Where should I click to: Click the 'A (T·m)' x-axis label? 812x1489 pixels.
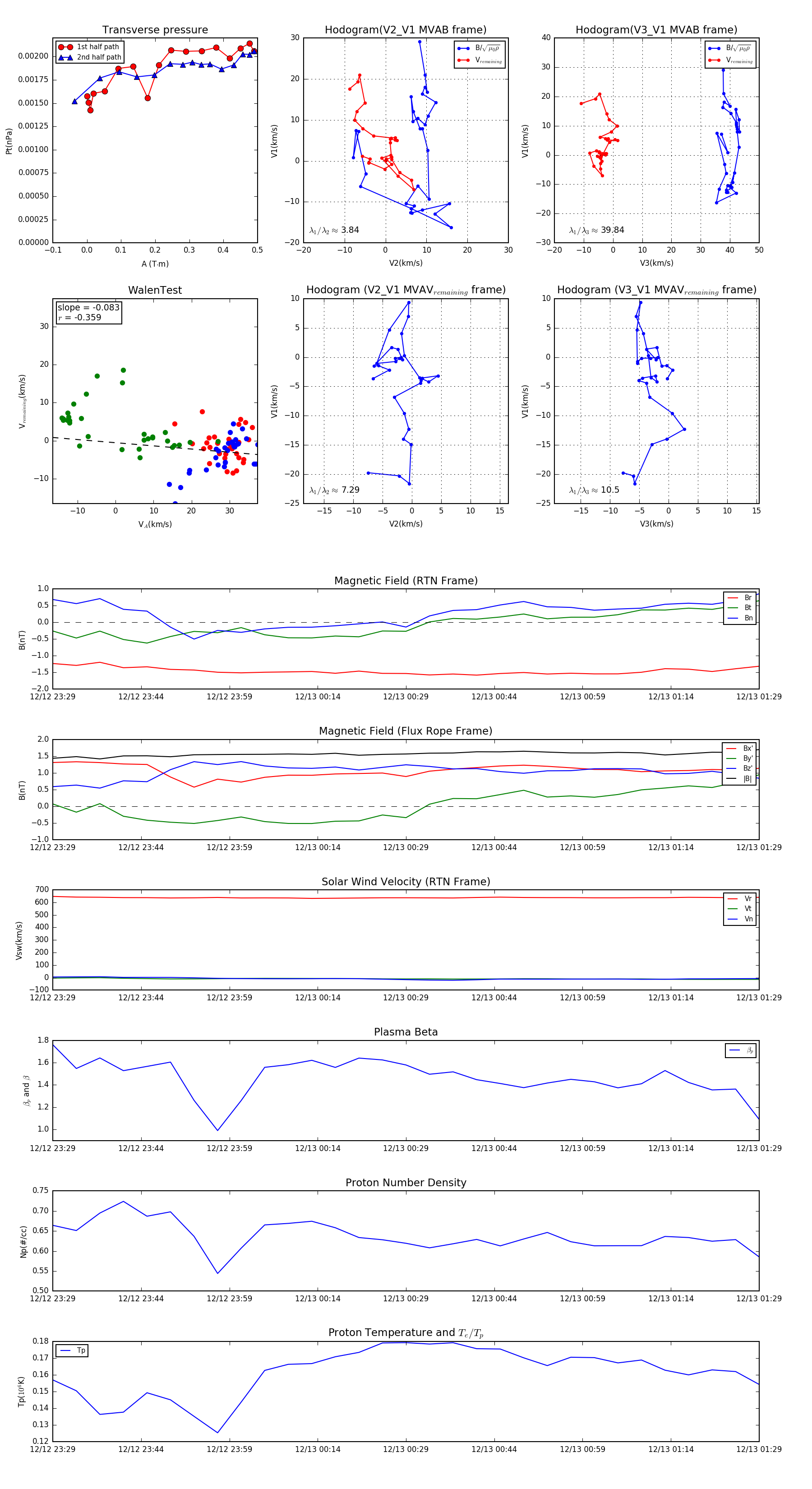click(x=155, y=264)
